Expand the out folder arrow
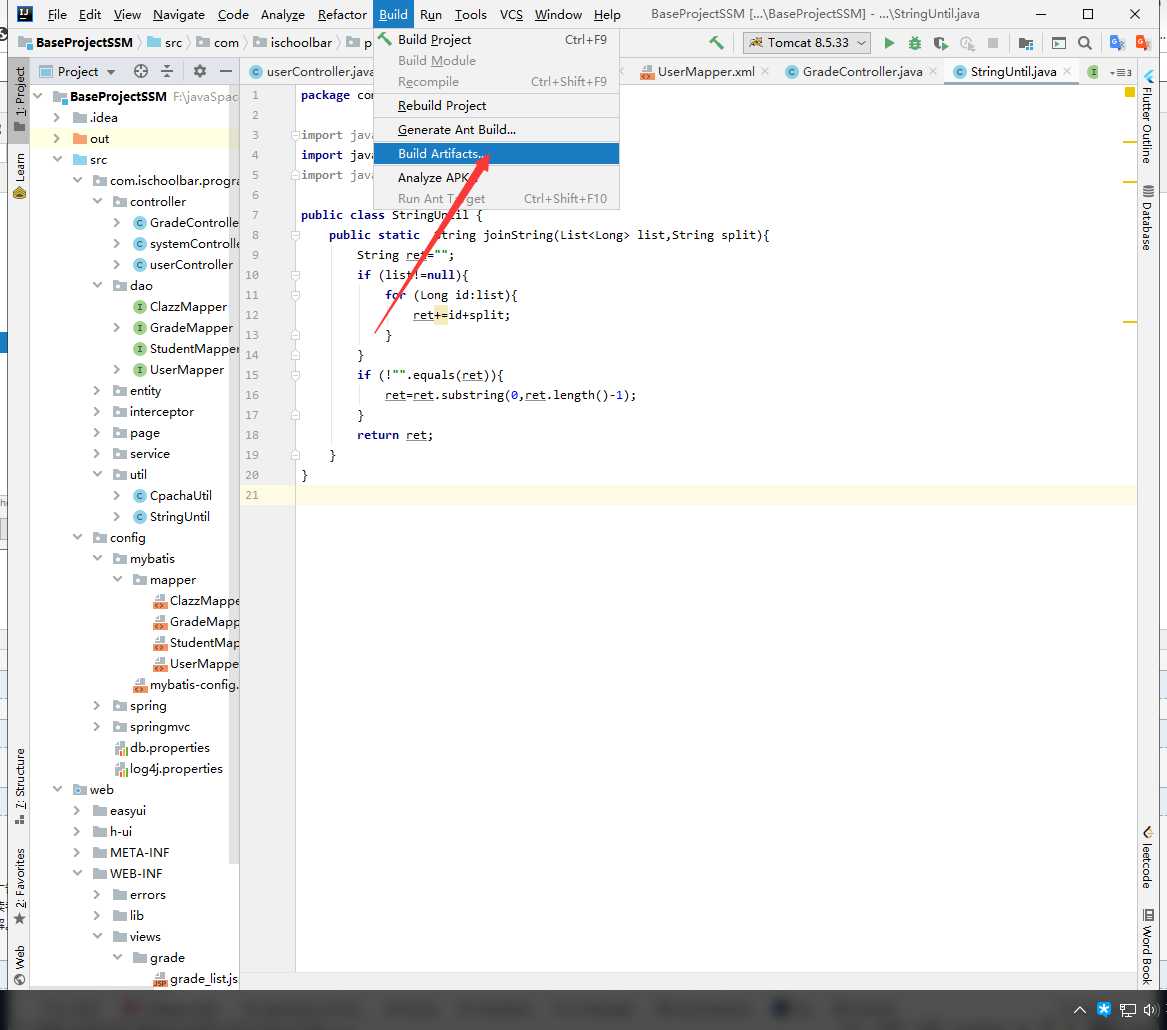Image resolution: width=1167 pixels, height=1030 pixels. [57, 138]
